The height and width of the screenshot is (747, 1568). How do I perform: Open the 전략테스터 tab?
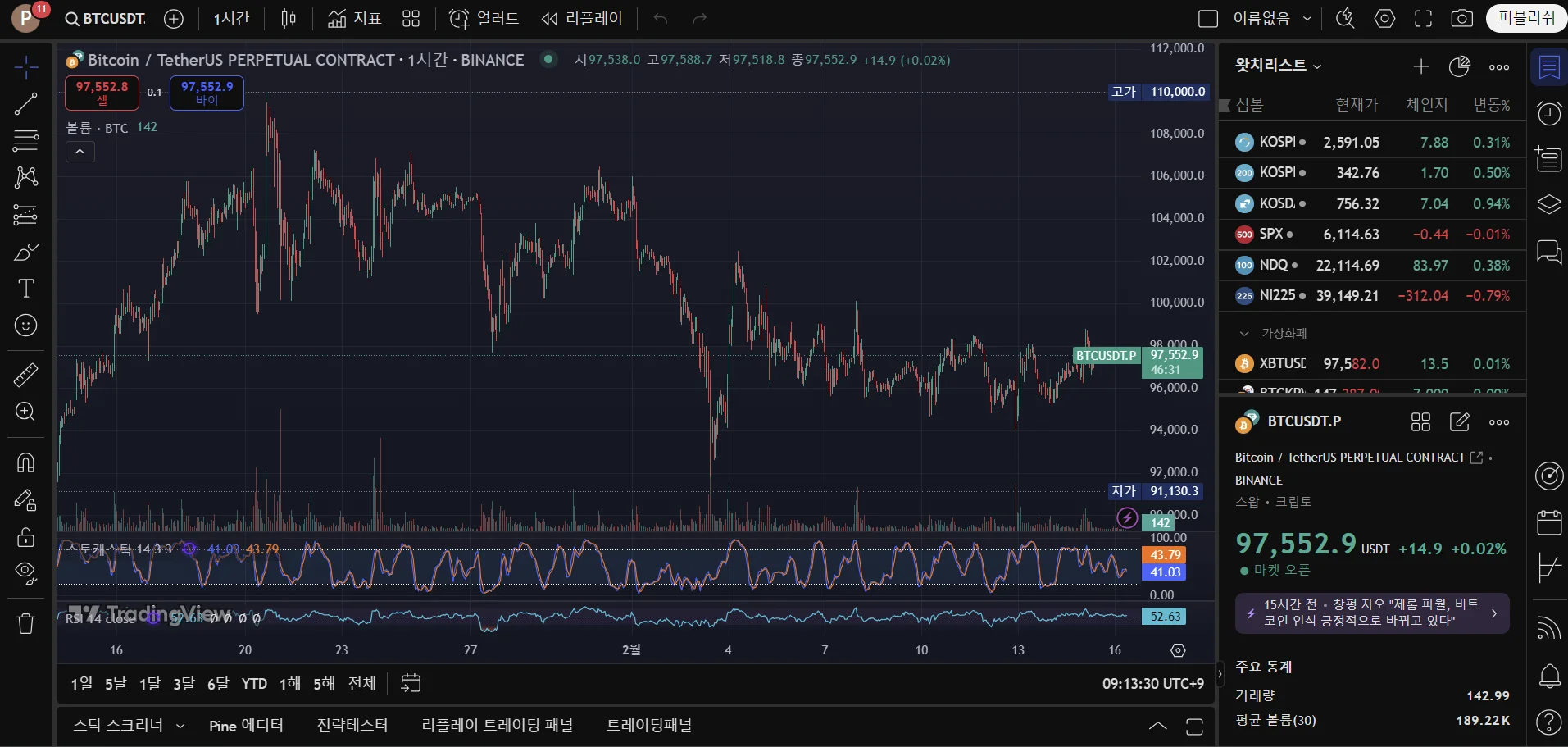tap(352, 726)
